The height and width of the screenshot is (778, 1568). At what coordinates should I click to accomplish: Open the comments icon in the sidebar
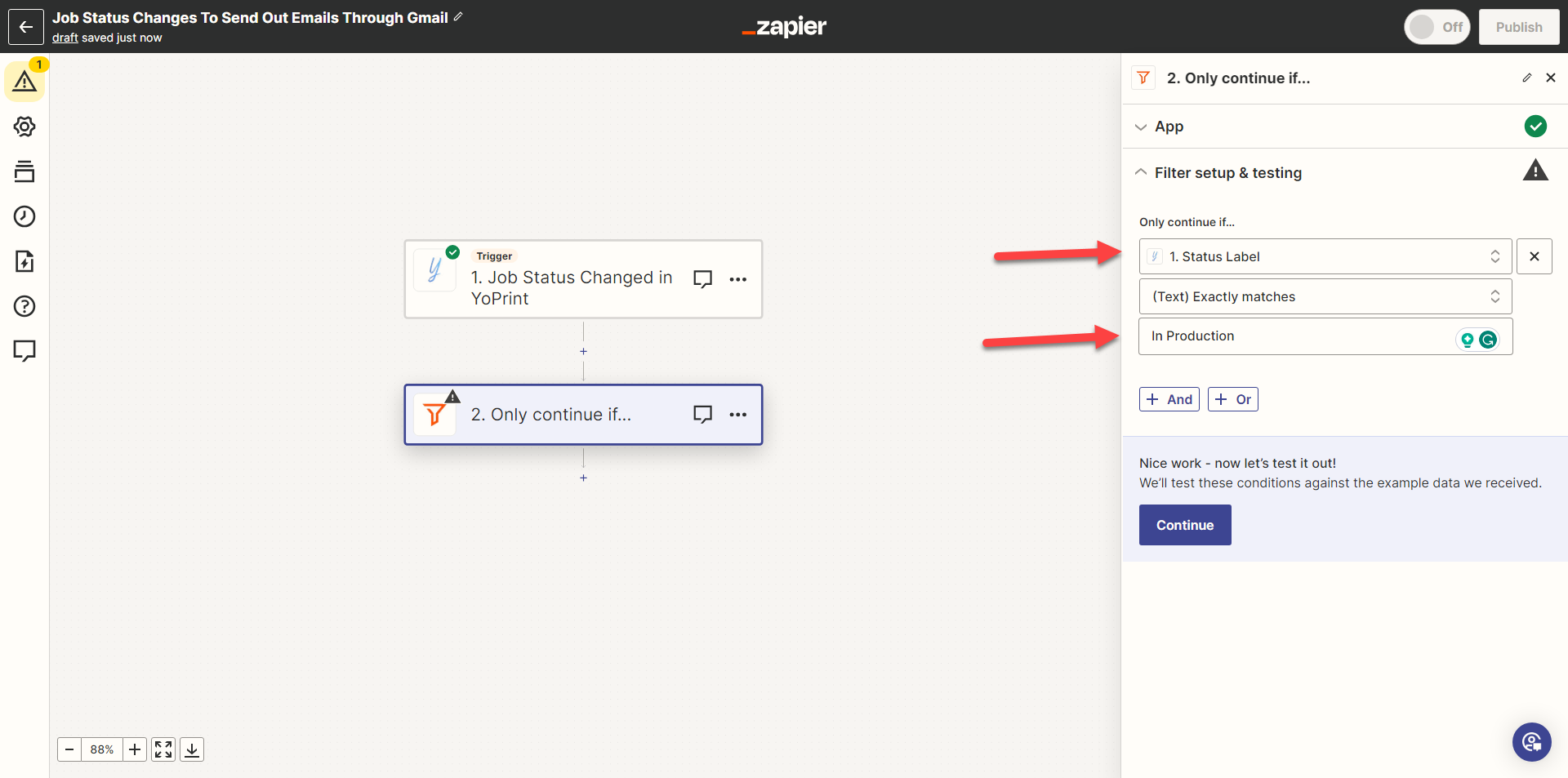(24, 351)
